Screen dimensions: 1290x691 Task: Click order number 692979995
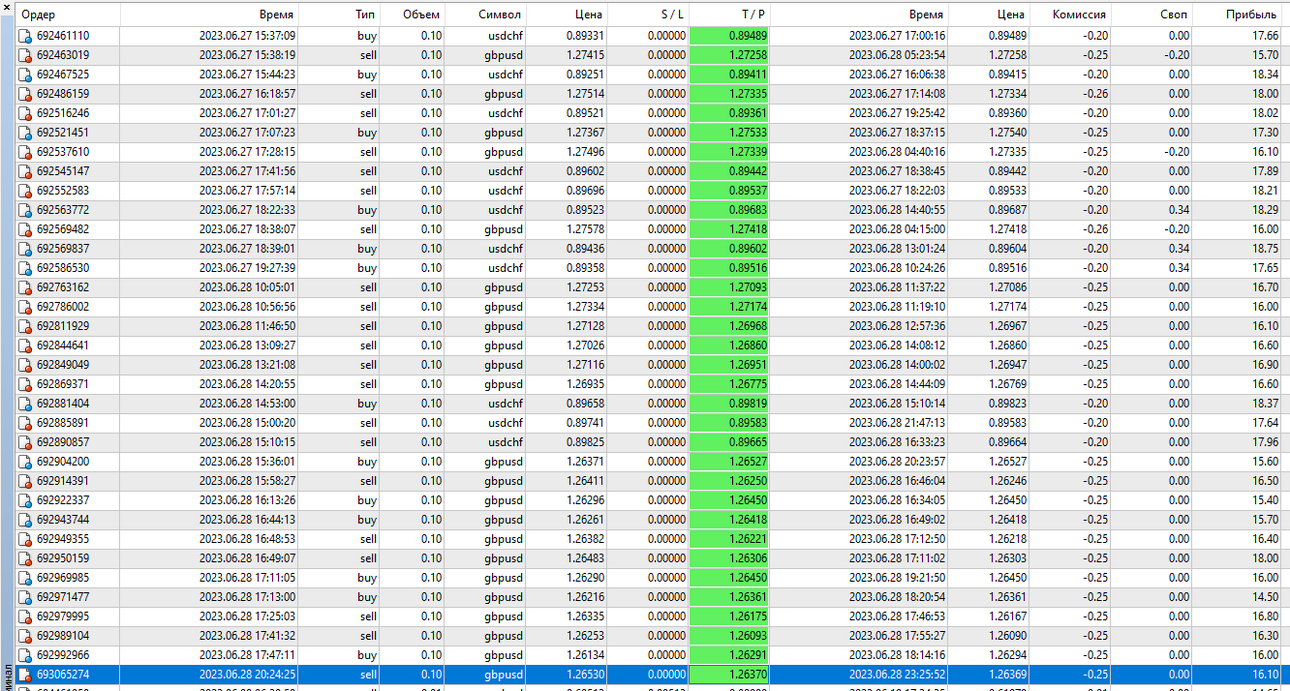(x=63, y=616)
